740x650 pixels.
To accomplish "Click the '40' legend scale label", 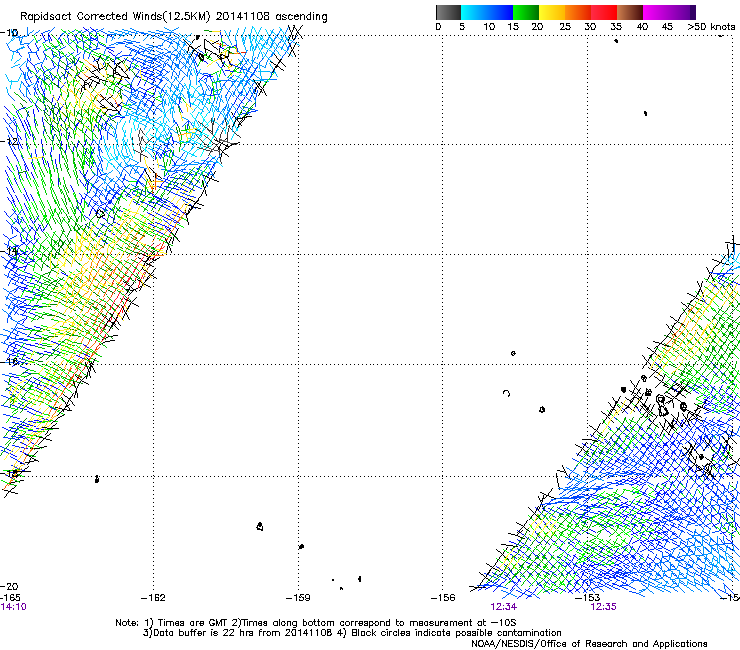I will 642,26.
